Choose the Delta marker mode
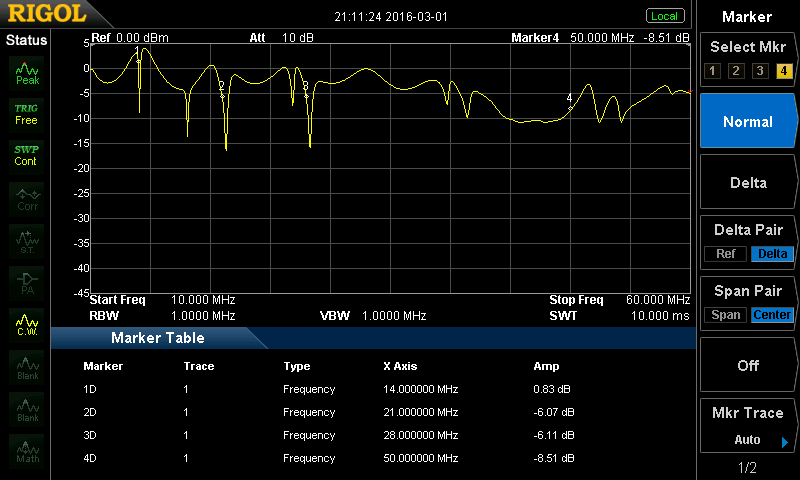This screenshot has height=480, width=800. click(x=747, y=183)
